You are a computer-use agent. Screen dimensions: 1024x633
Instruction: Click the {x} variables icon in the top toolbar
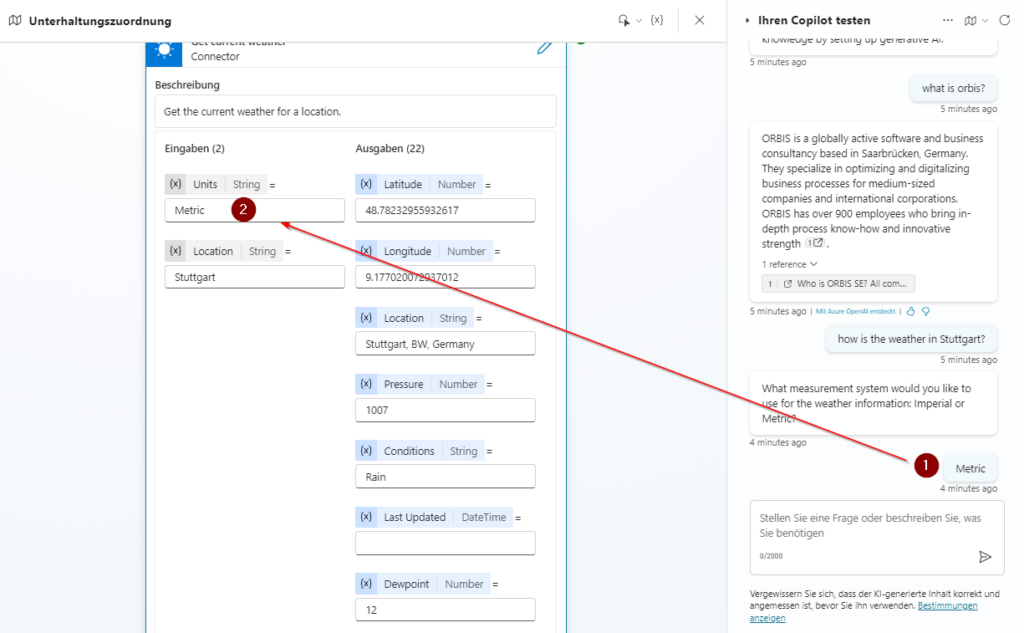(x=656, y=19)
